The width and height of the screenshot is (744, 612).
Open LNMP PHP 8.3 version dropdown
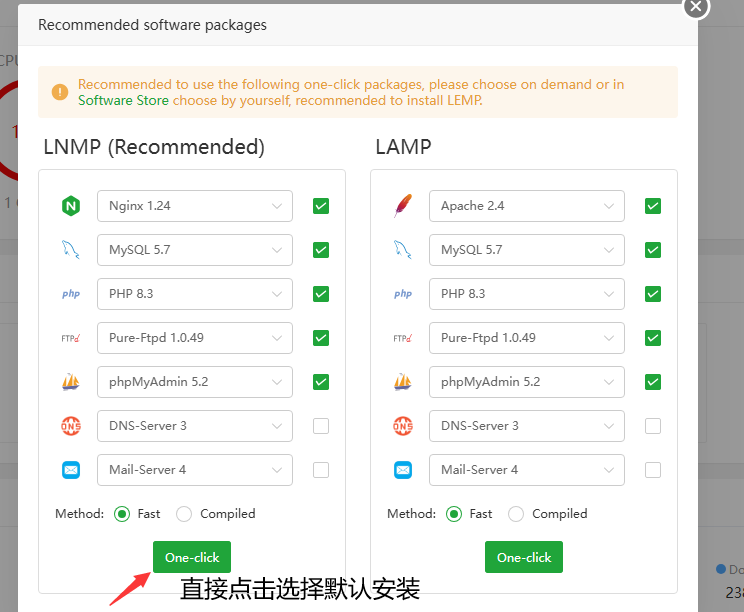click(195, 294)
